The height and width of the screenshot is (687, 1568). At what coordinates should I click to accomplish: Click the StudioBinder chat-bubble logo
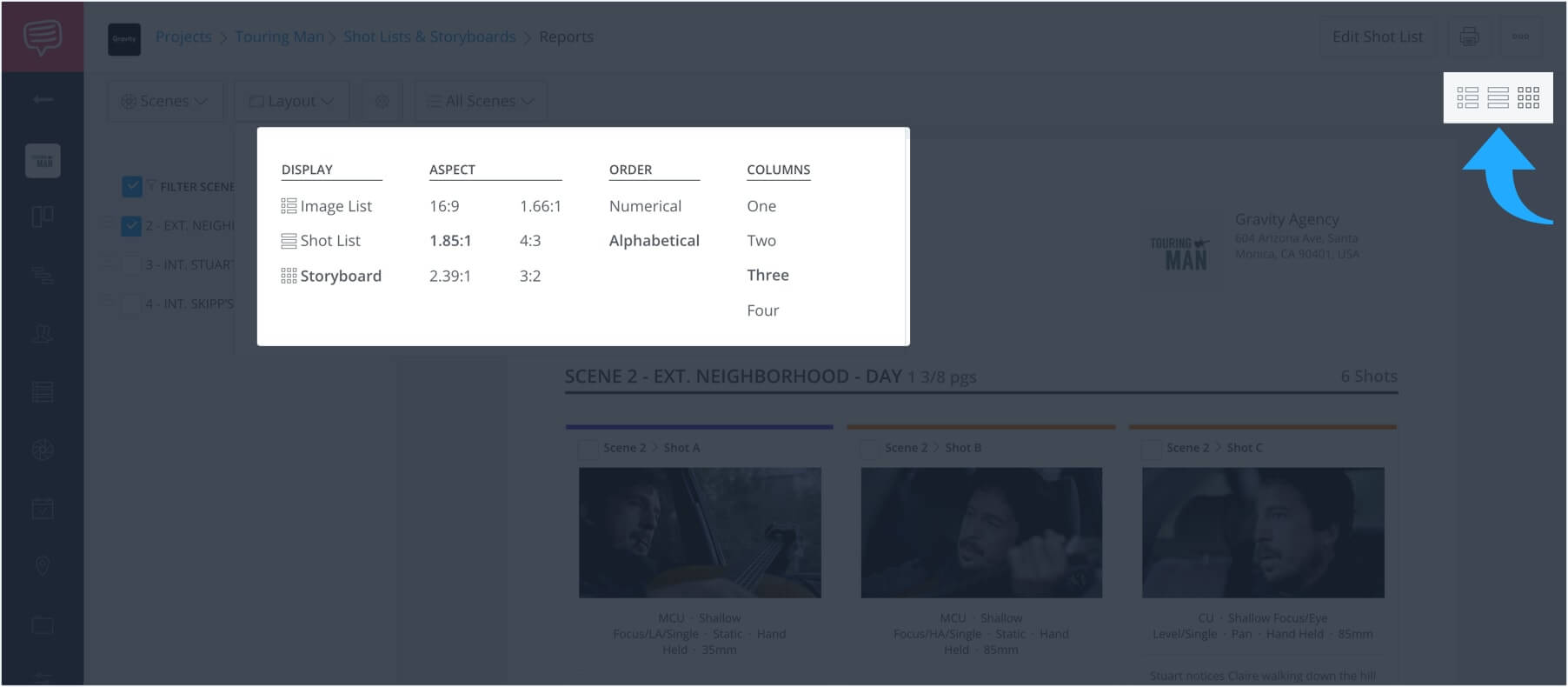43,37
